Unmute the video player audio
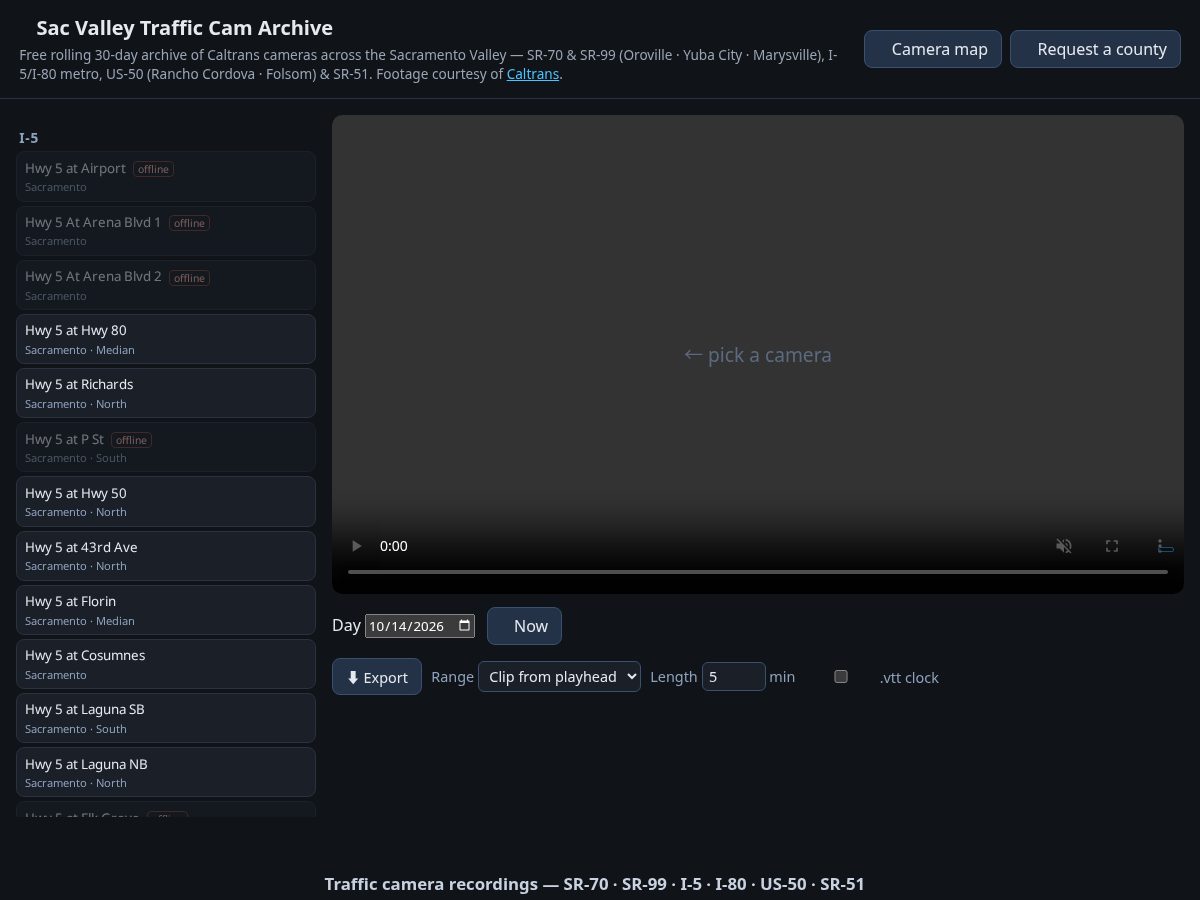 1064,546
